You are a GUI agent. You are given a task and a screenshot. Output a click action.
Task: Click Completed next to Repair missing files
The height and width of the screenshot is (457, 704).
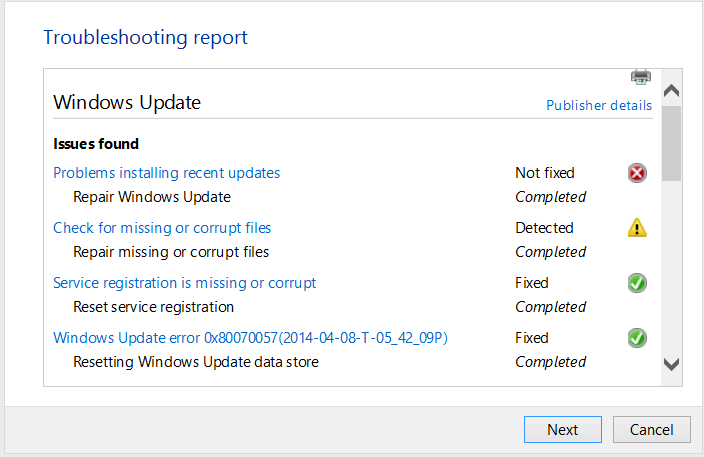[x=550, y=252]
